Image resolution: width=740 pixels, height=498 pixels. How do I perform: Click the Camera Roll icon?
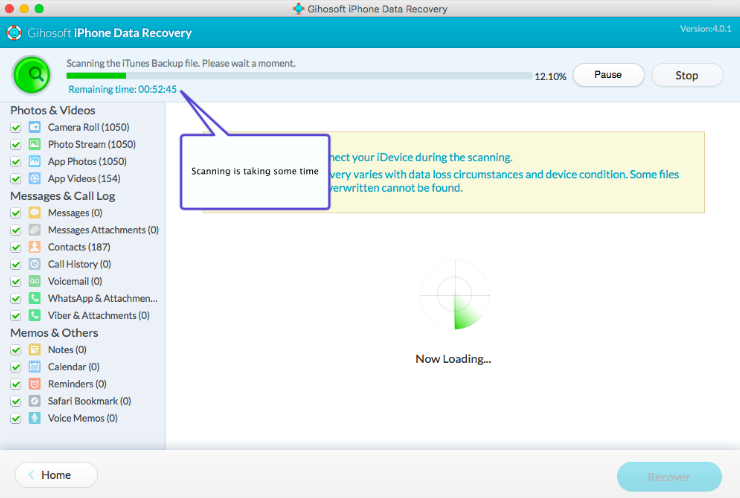(34, 127)
